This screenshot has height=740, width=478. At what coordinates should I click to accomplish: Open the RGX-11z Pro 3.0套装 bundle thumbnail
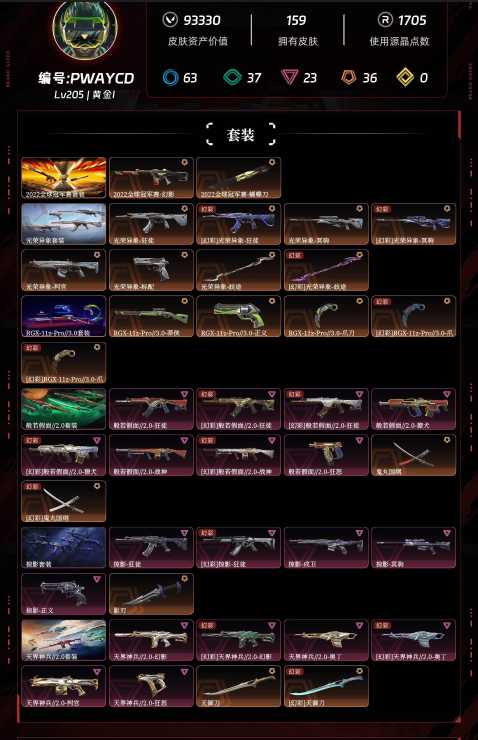64,317
